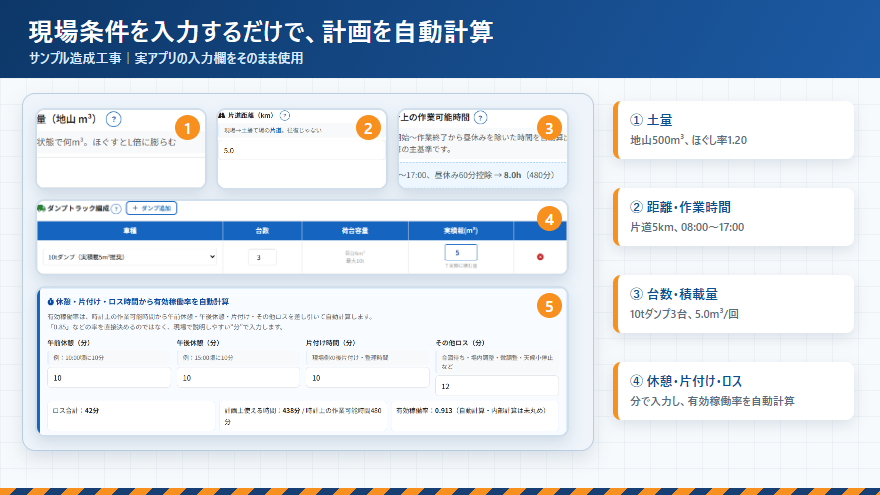Click the ② 距離・作業時間 summary card
Image resolution: width=880 pixels, height=495 pixels.
coord(734,217)
